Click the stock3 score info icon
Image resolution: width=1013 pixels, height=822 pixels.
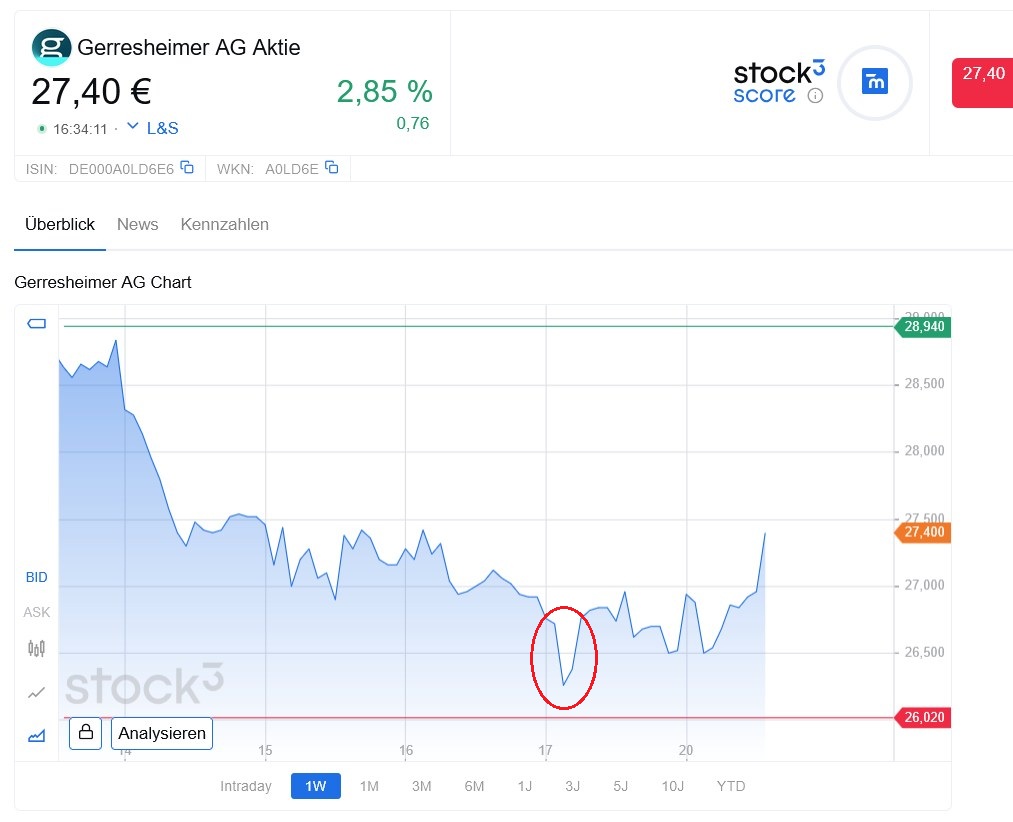(815, 96)
